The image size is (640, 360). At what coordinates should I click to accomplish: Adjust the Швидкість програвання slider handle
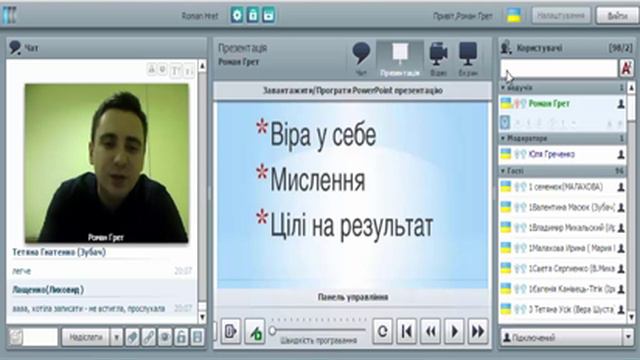point(273,330)
